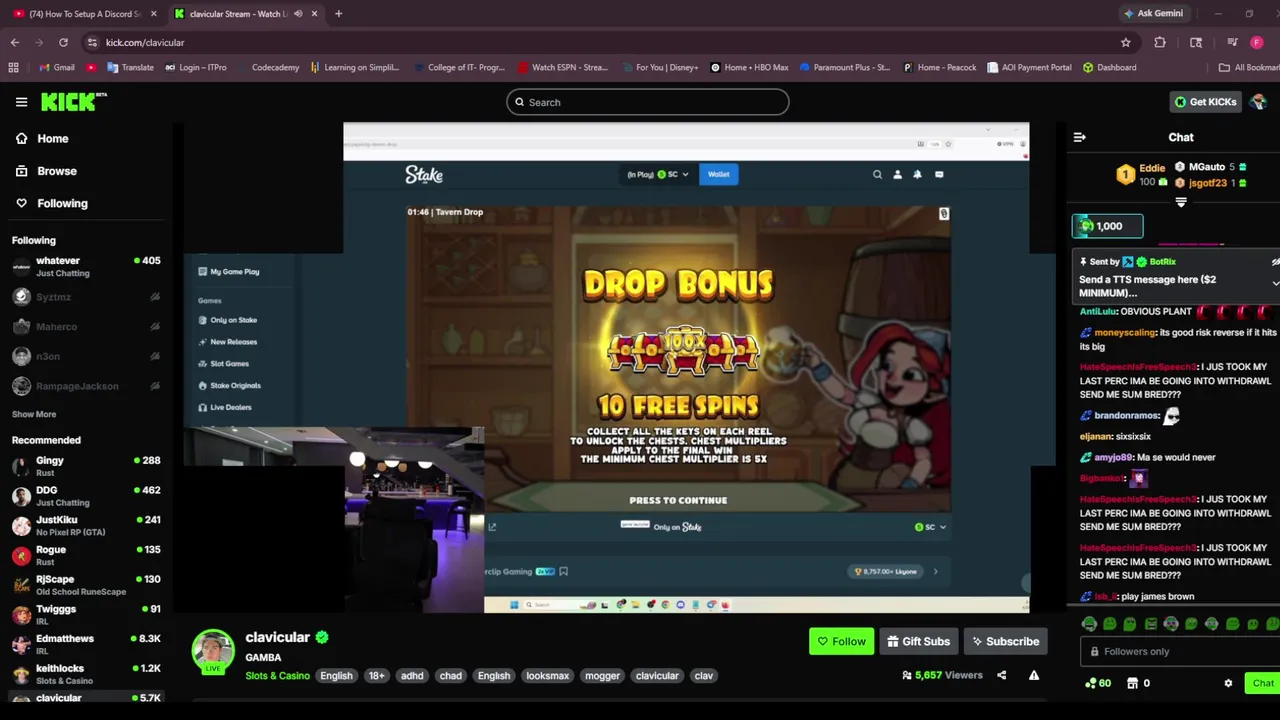Open site information icon in address bar

[x=92, y=42]
